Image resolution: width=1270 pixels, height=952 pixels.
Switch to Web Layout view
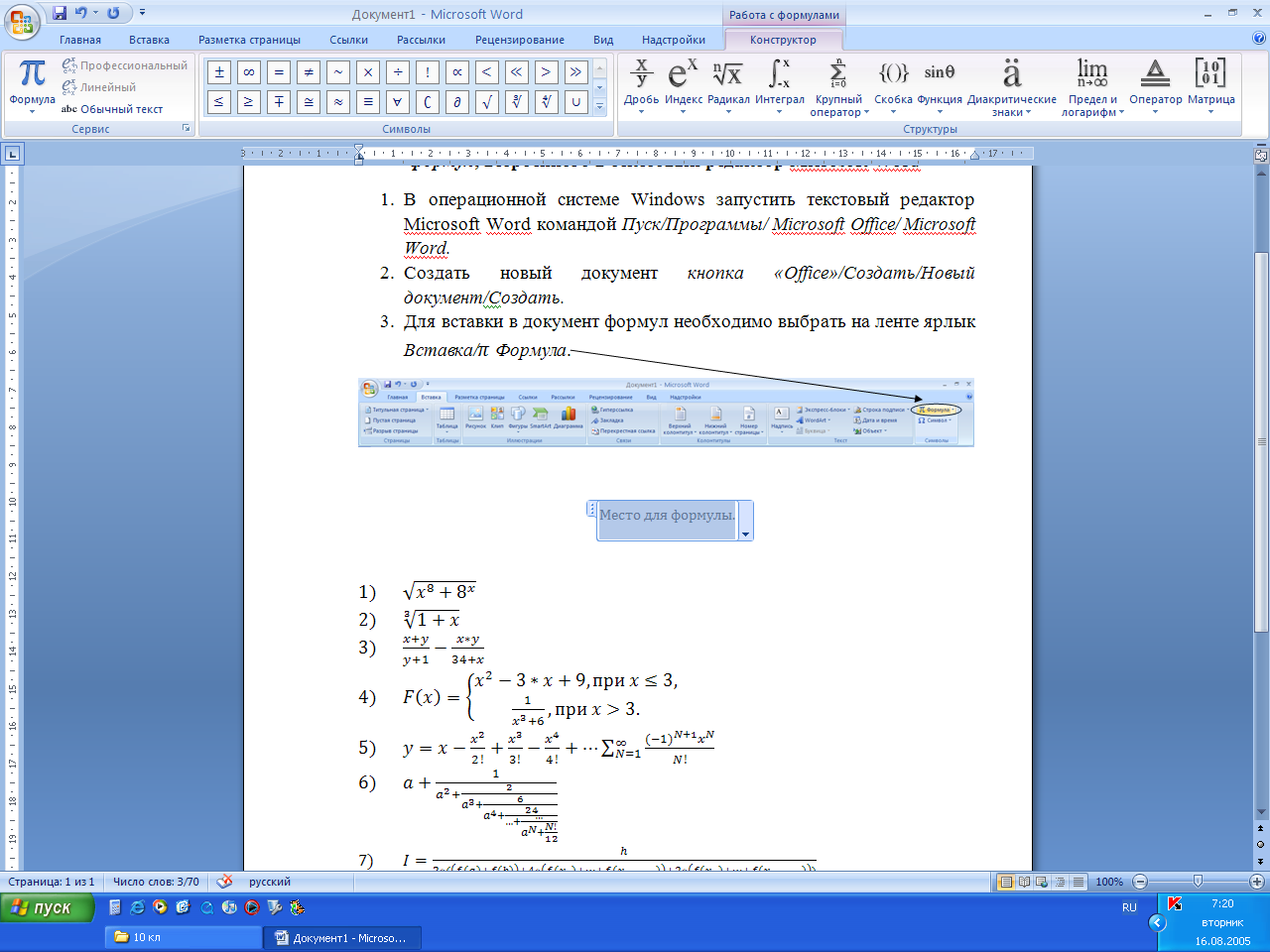pos(1042,882)
